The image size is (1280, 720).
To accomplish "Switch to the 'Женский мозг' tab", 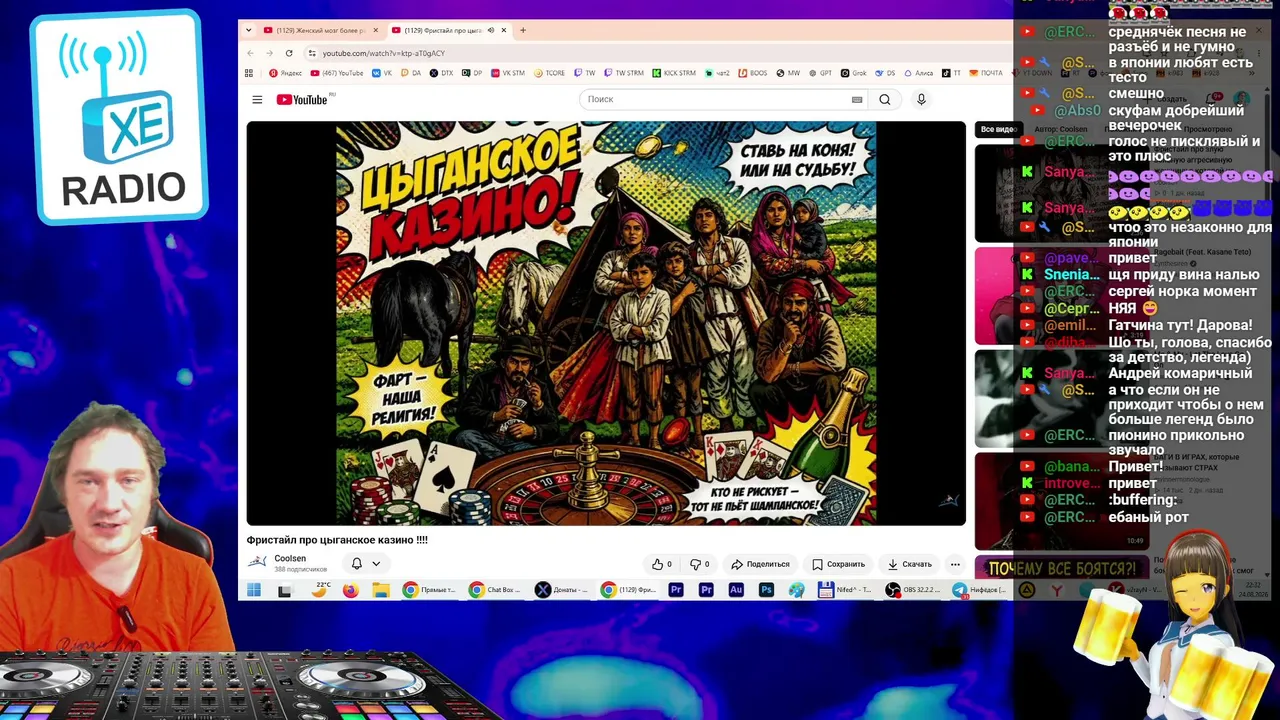I will [321, 30].
